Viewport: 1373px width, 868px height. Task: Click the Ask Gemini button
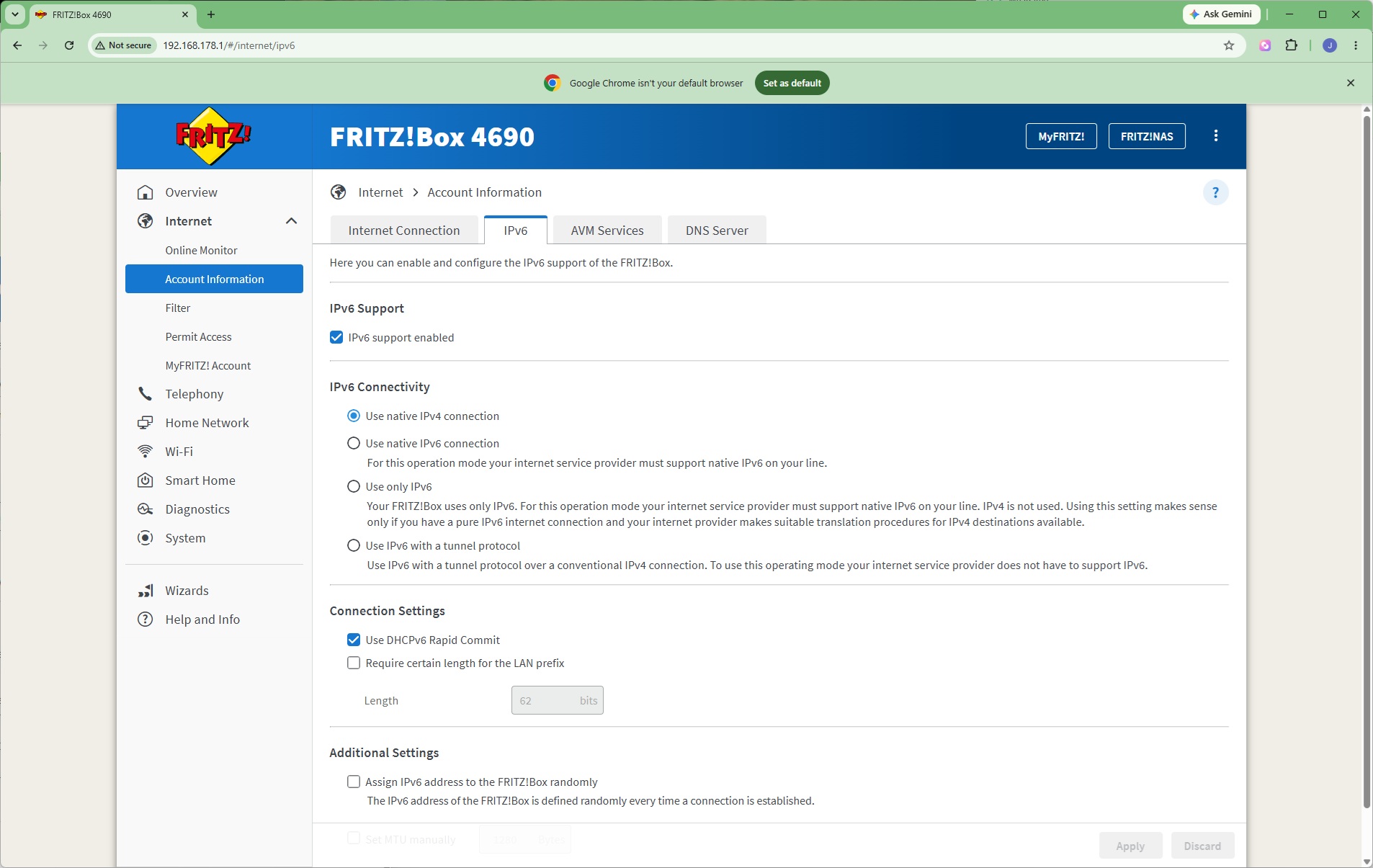[x=1221, y=14]
